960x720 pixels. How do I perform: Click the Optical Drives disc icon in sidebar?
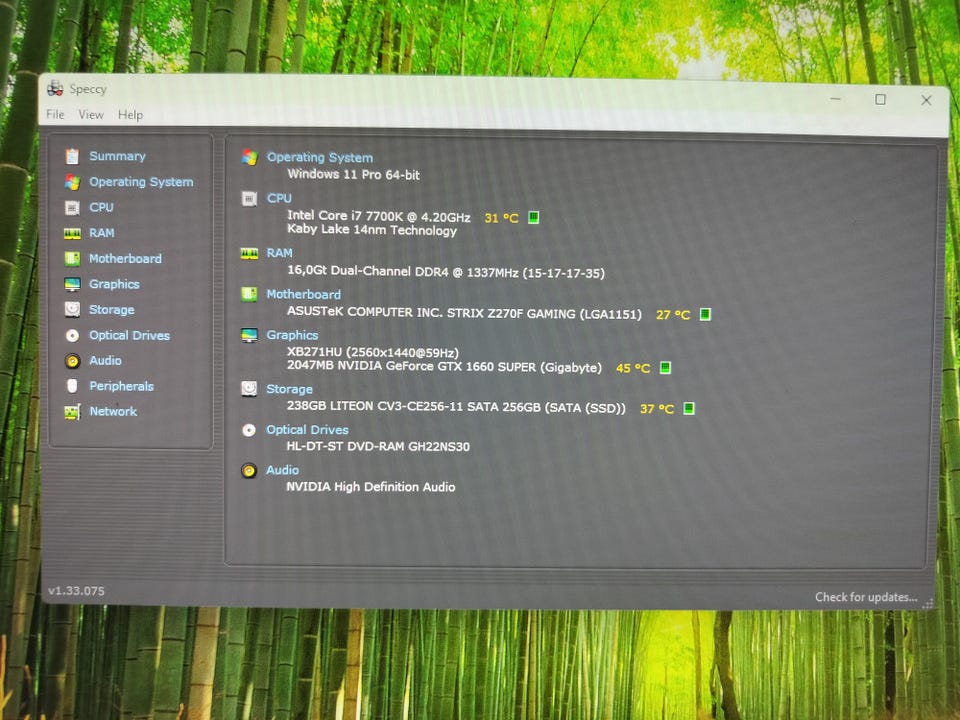[x=72, y=336]
